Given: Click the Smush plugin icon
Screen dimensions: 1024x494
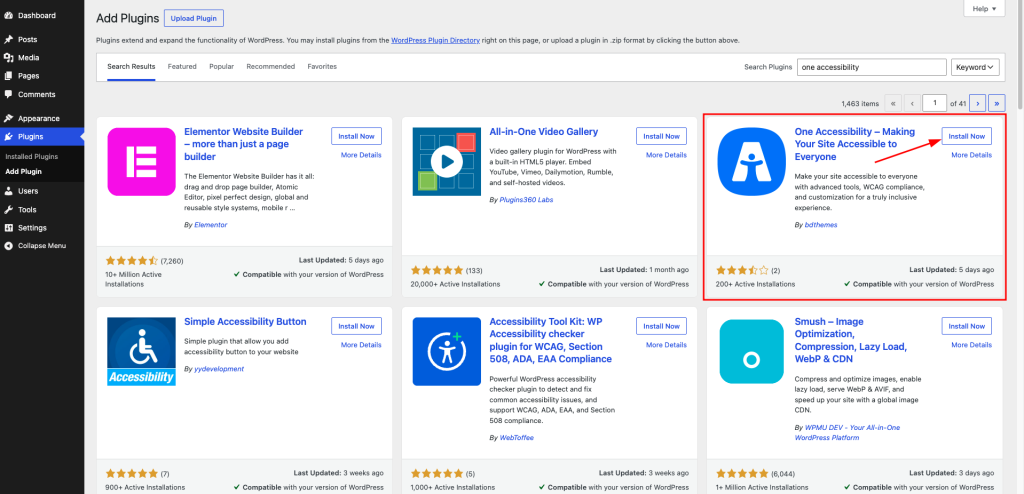Looking at the screenshot, I should click(x=752, y=352).
